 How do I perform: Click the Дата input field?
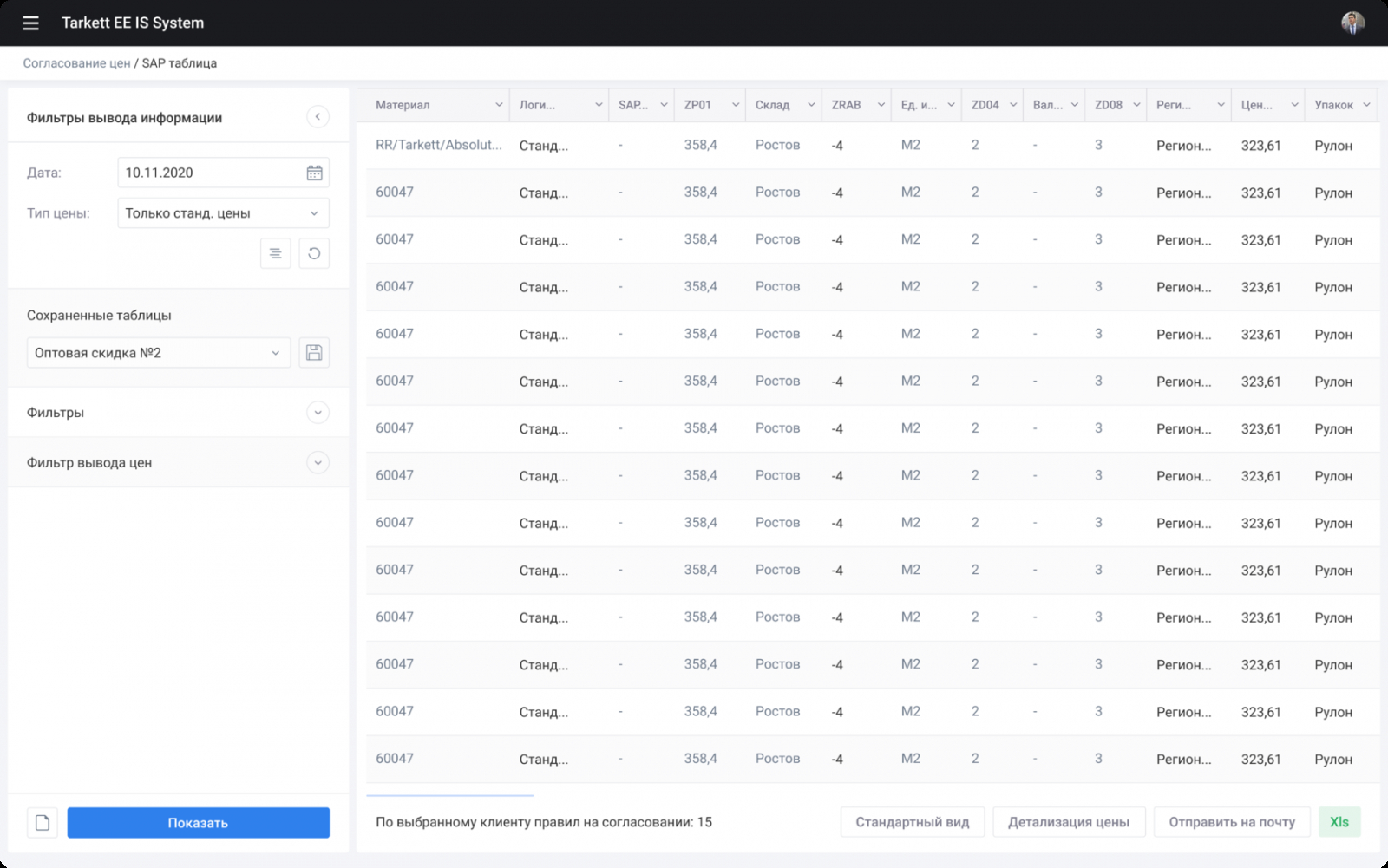pyautogui.click(x=213, y=173)
